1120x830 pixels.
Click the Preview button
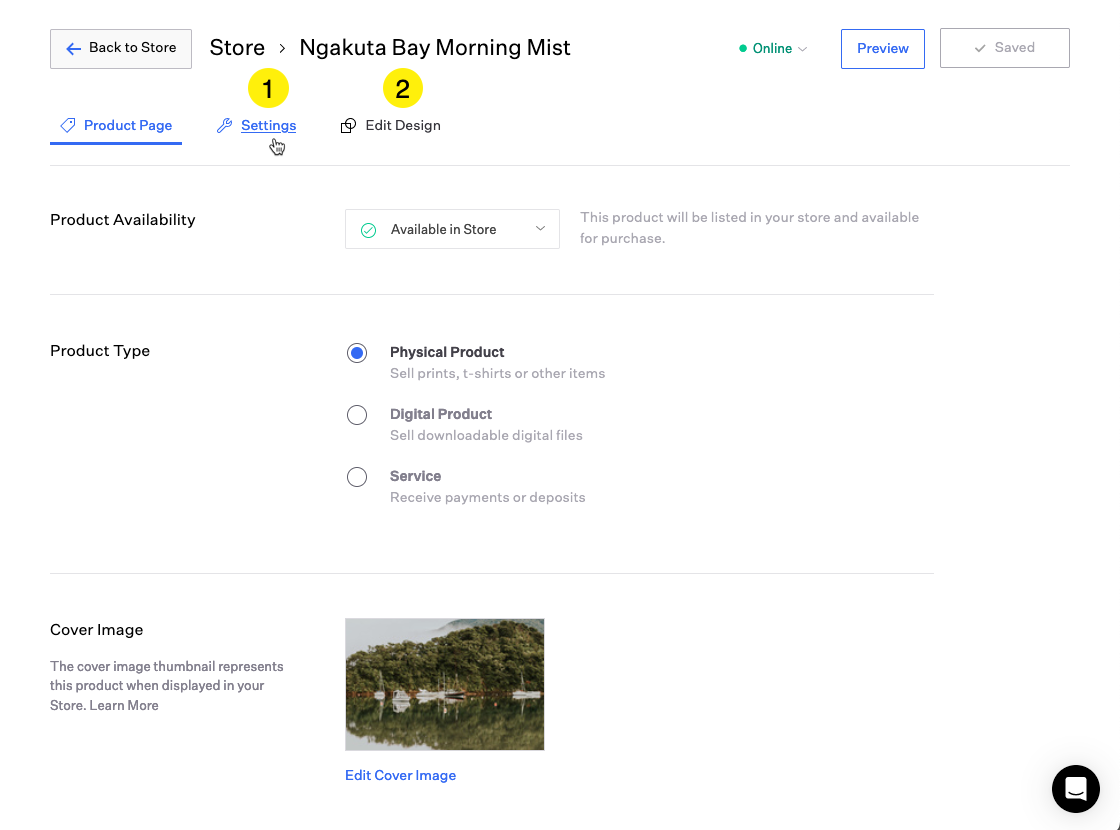882,48
